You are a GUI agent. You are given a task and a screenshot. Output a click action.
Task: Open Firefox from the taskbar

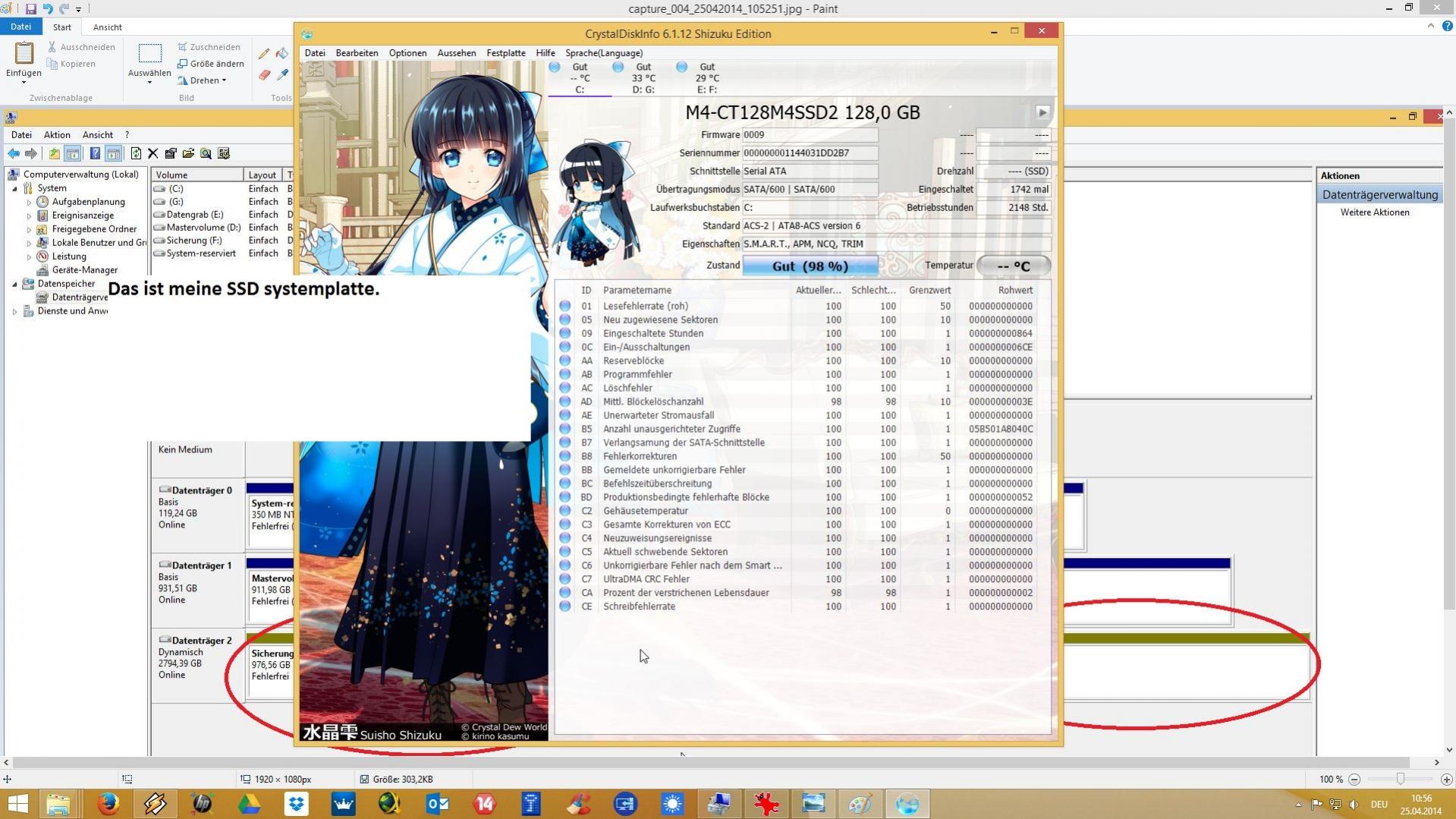[108, 803]
